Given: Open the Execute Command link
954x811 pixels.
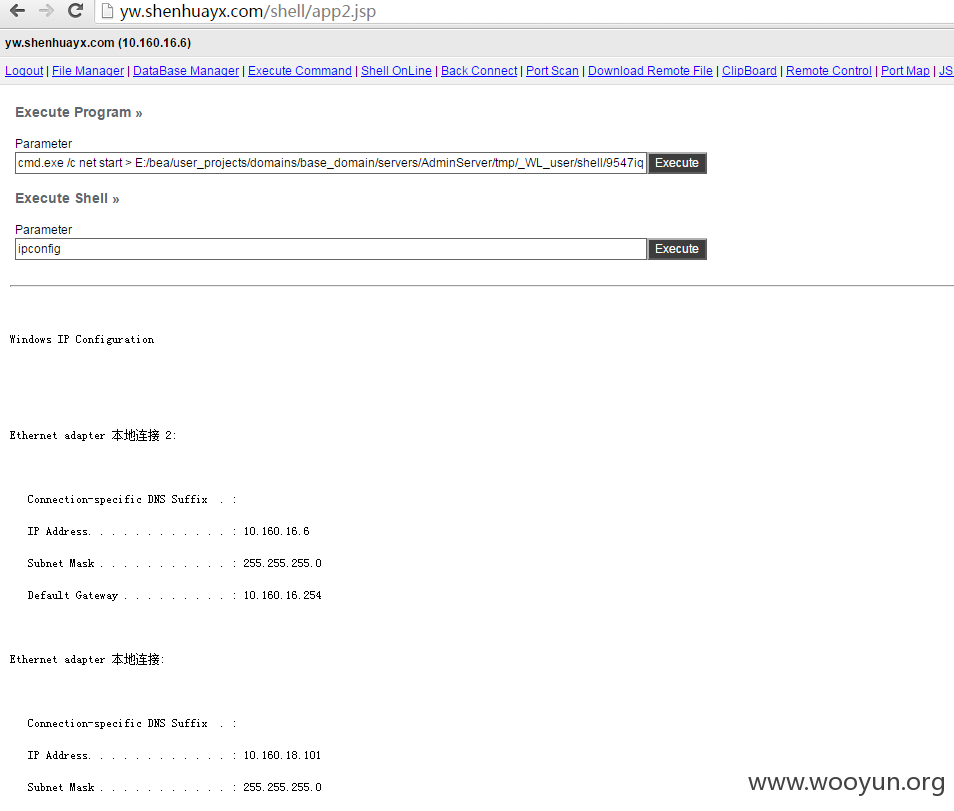Looking at the screenshot, I should [x=299, y=71].
